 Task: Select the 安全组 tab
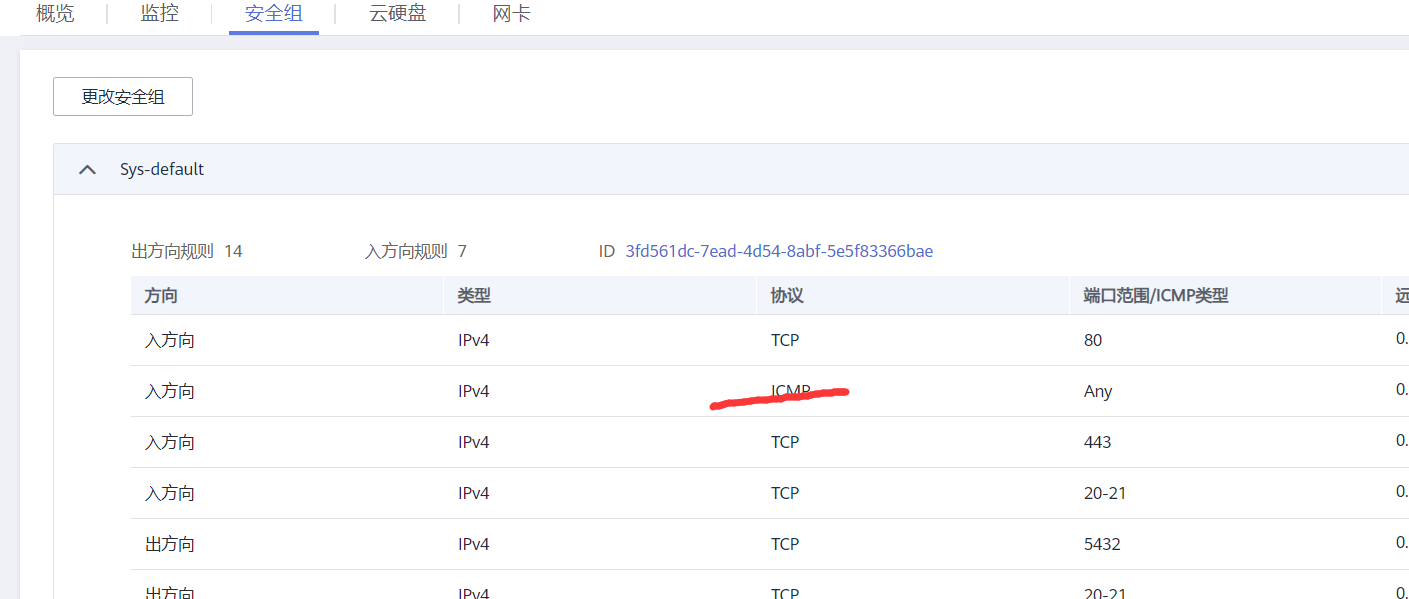[x=273, y=14]
